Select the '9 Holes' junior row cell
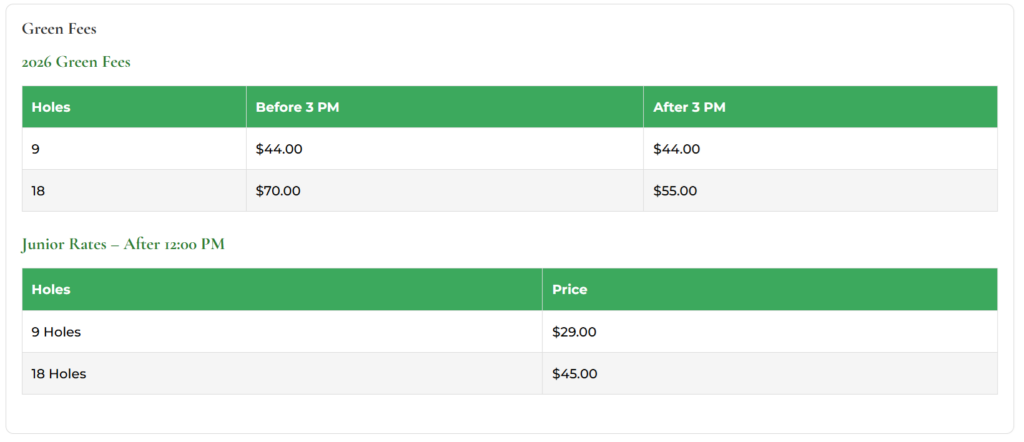The width and height of the screenshot is (1024, 442). 56,331
